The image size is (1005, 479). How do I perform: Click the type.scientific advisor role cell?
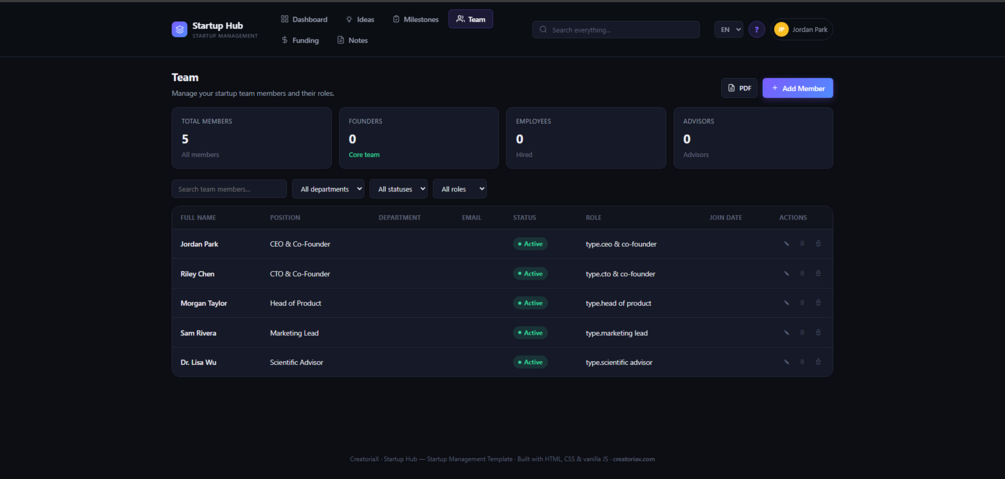(x=619, y=362)
